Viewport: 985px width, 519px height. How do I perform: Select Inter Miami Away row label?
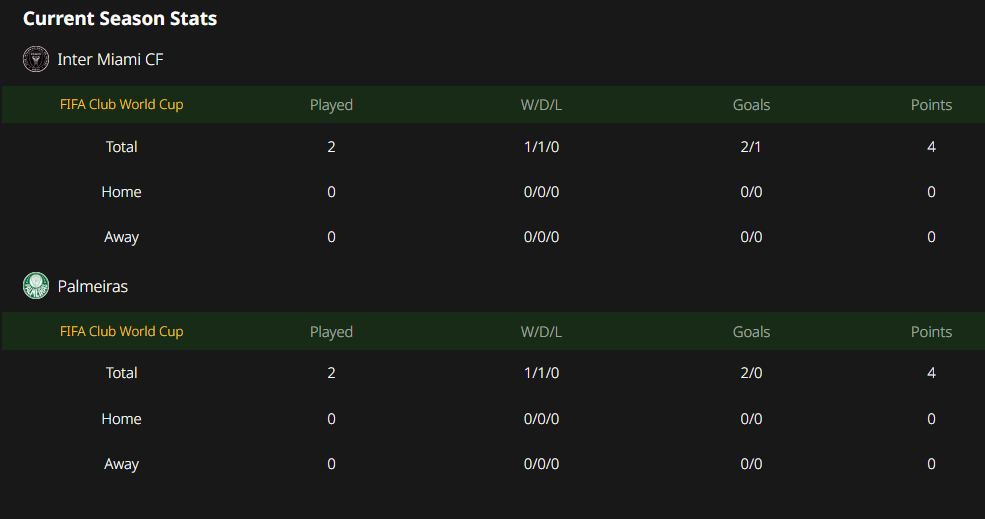121,237
